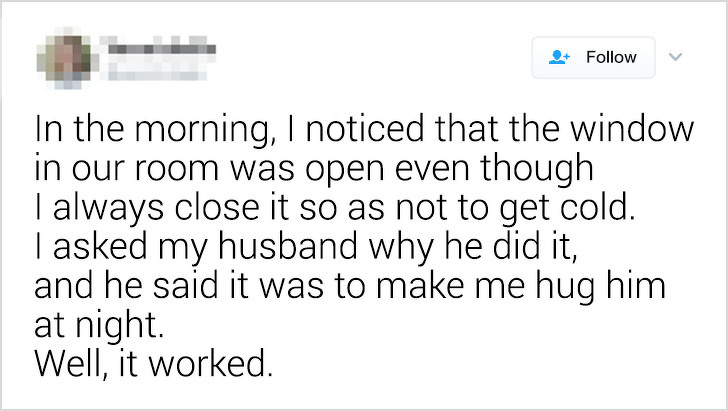Click the line "and he said it was"

[x=350, y=286]
